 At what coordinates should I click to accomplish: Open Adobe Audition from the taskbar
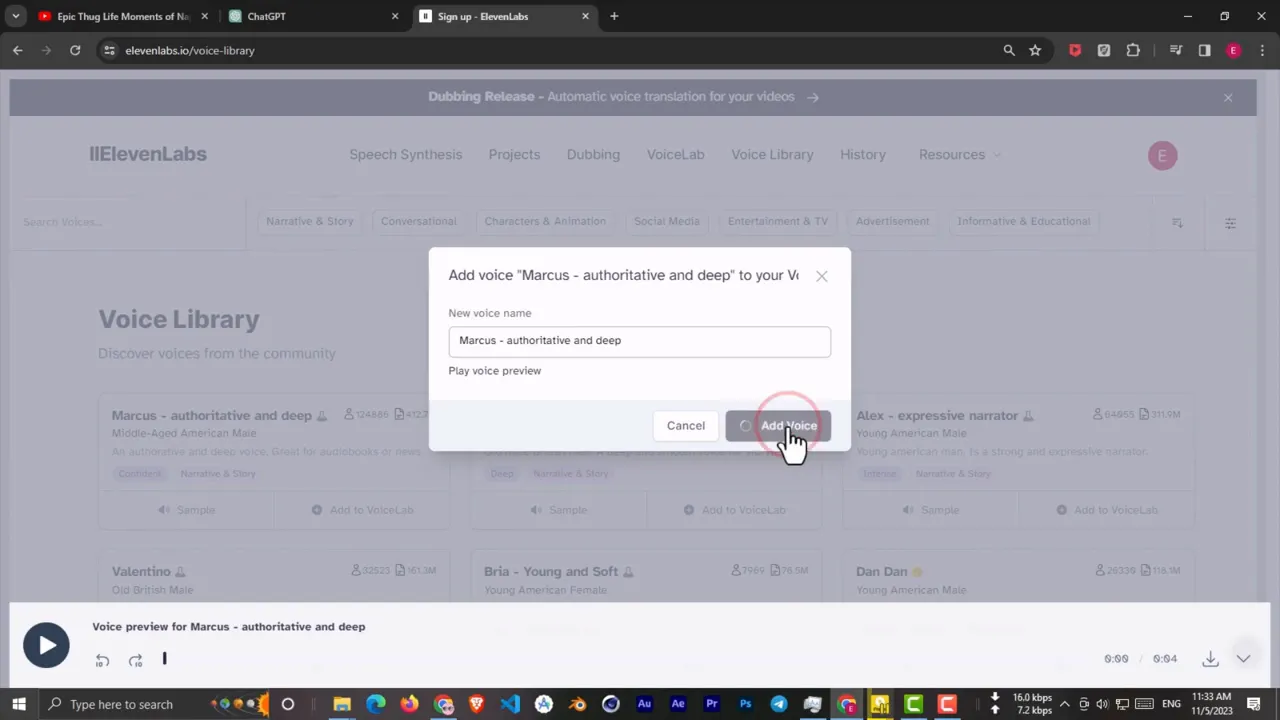[x=644, y=705]
